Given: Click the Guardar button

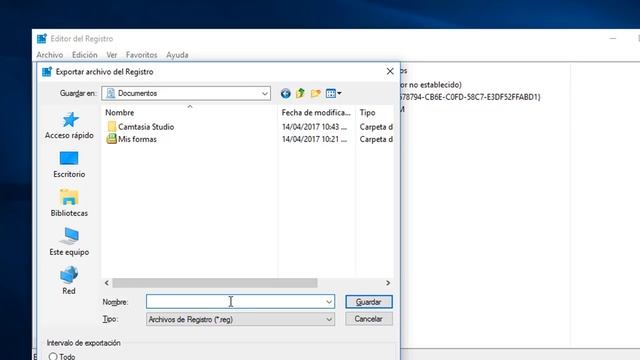Looking at the screenshot, I should (369, 302).
